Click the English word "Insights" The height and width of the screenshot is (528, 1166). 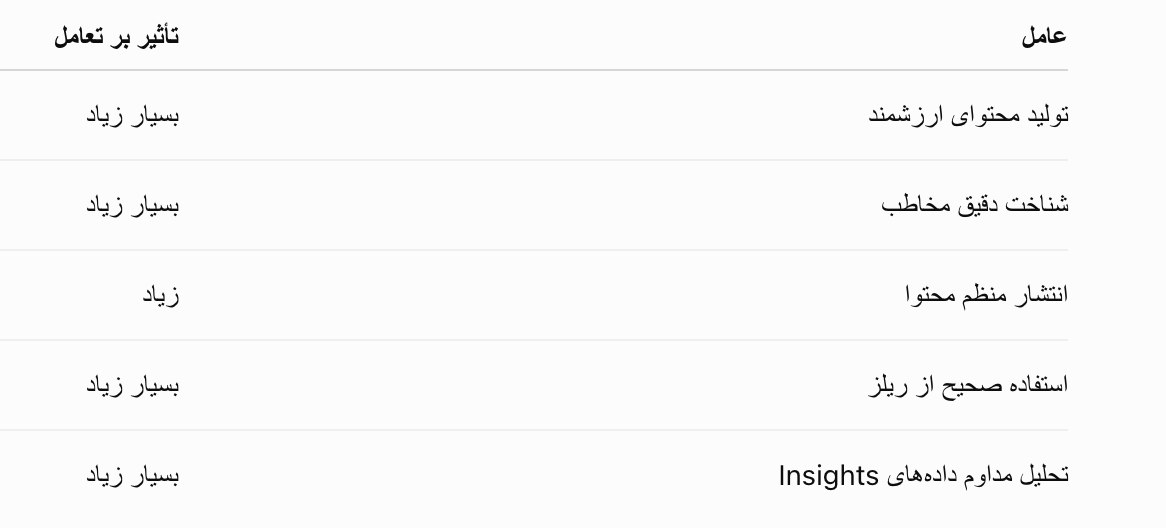point(828,475)
